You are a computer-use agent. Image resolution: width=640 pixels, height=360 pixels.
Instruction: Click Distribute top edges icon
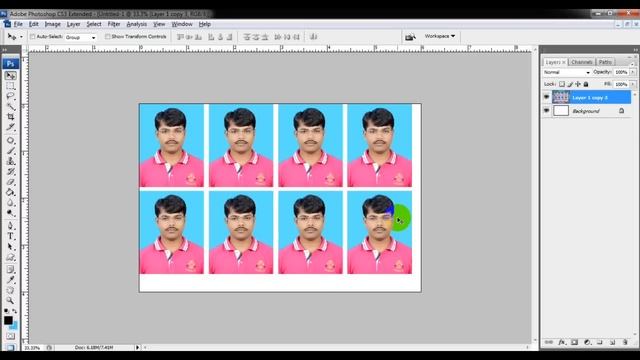(x=247, y=37)
